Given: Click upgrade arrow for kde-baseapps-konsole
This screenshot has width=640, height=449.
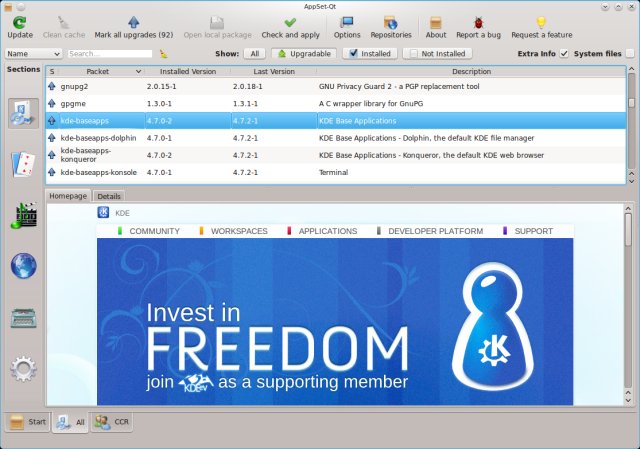Looking at the screenshot, I should (x=51, y=172).
